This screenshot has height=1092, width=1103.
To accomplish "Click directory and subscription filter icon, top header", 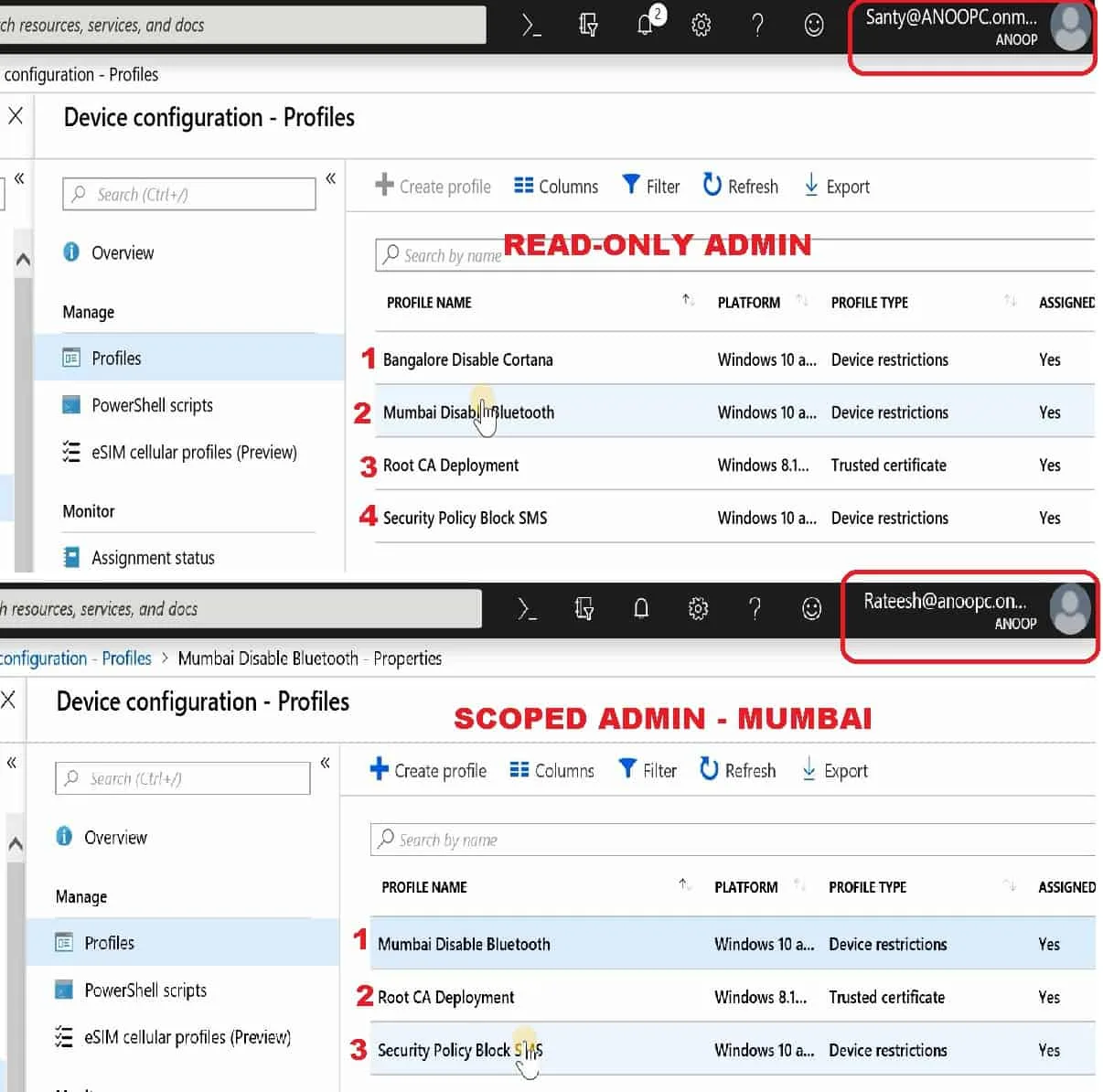I will coord(588,26).
